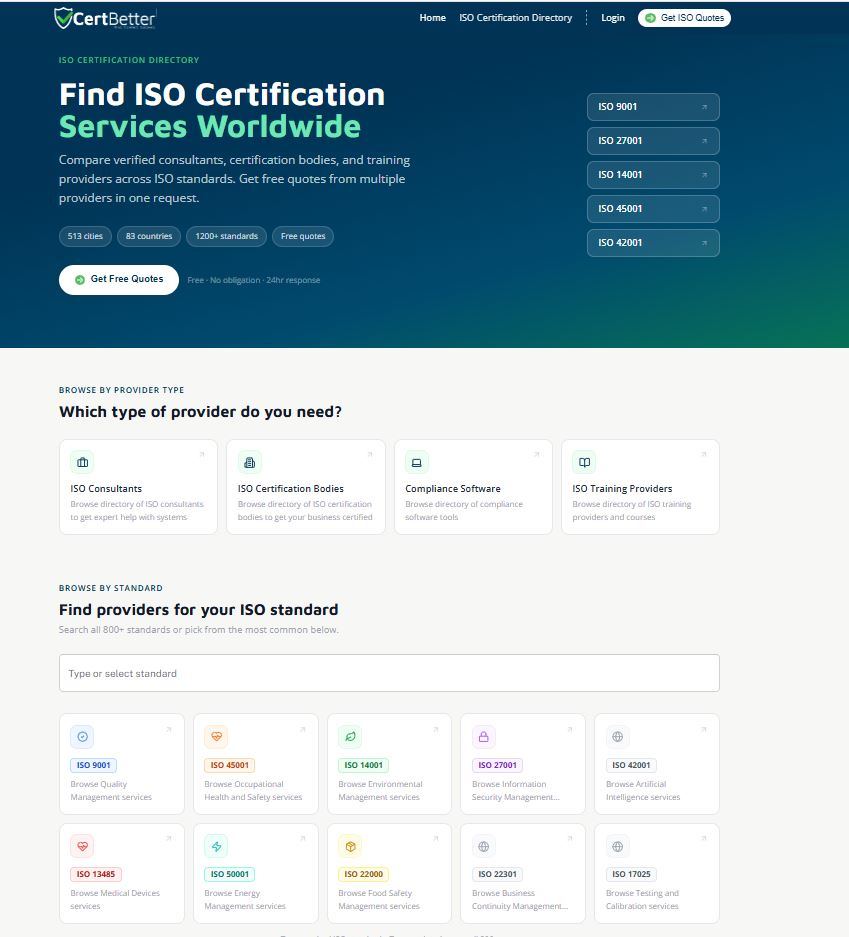Viewport: 849px width, 937px height.
Task: Click the globe icon on ISO 22301 card
Action: point(484,846)
